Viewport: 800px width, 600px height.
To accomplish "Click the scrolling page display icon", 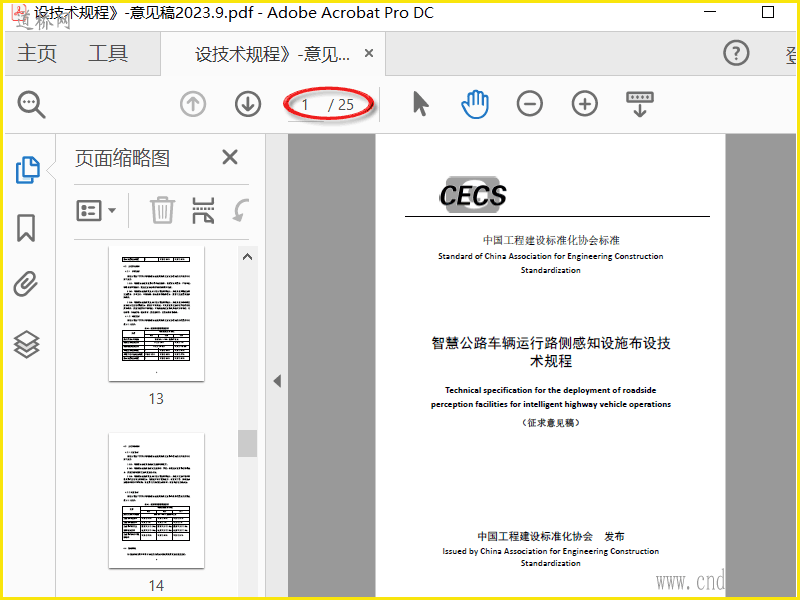I will click(640, 104).
